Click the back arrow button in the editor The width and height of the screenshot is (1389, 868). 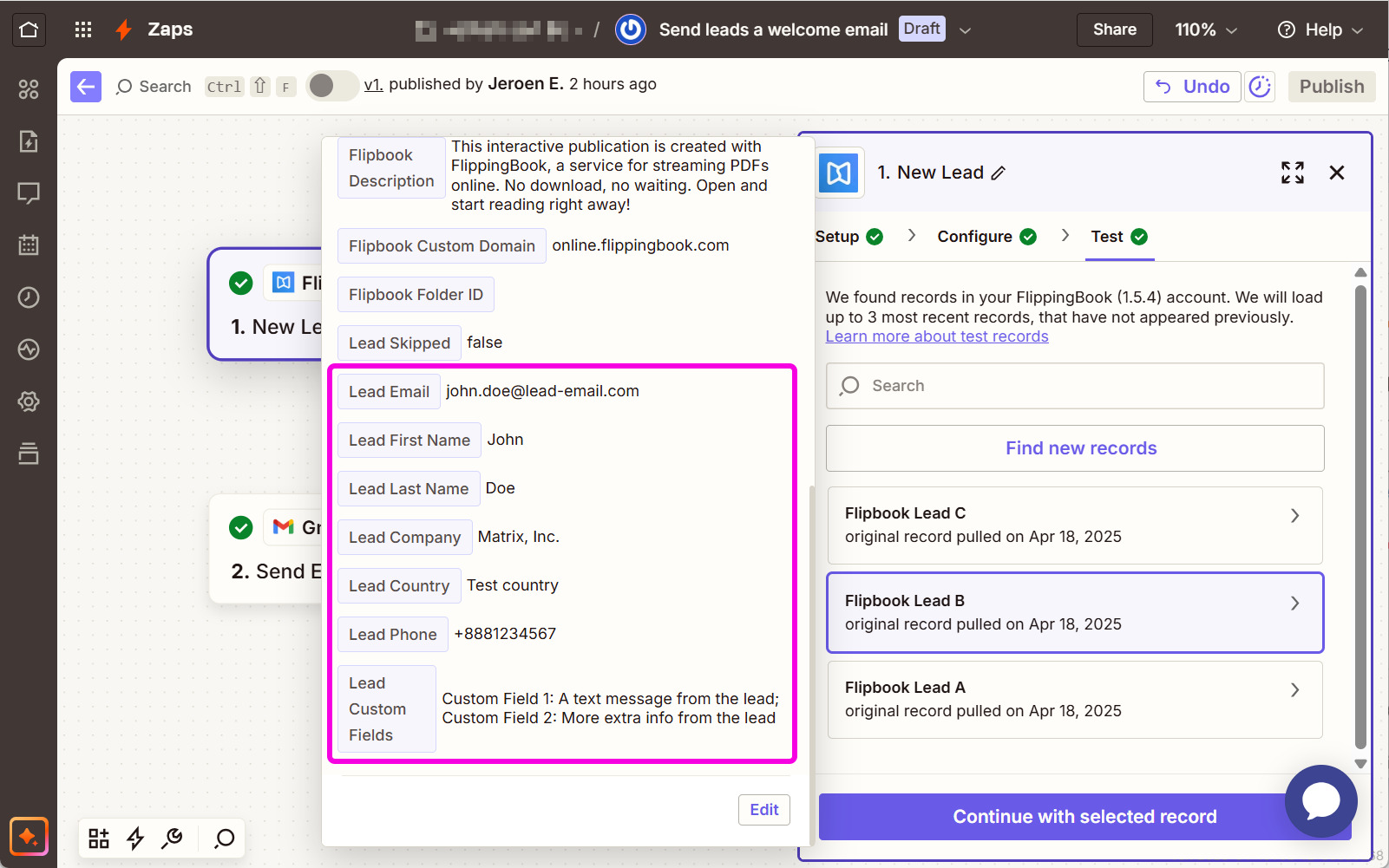click(x=86, y=87)
